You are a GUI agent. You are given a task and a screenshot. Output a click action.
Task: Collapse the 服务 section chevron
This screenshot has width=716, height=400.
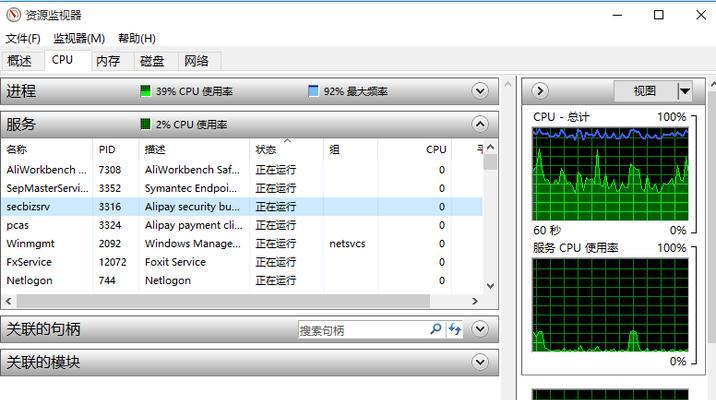(480, 124)
